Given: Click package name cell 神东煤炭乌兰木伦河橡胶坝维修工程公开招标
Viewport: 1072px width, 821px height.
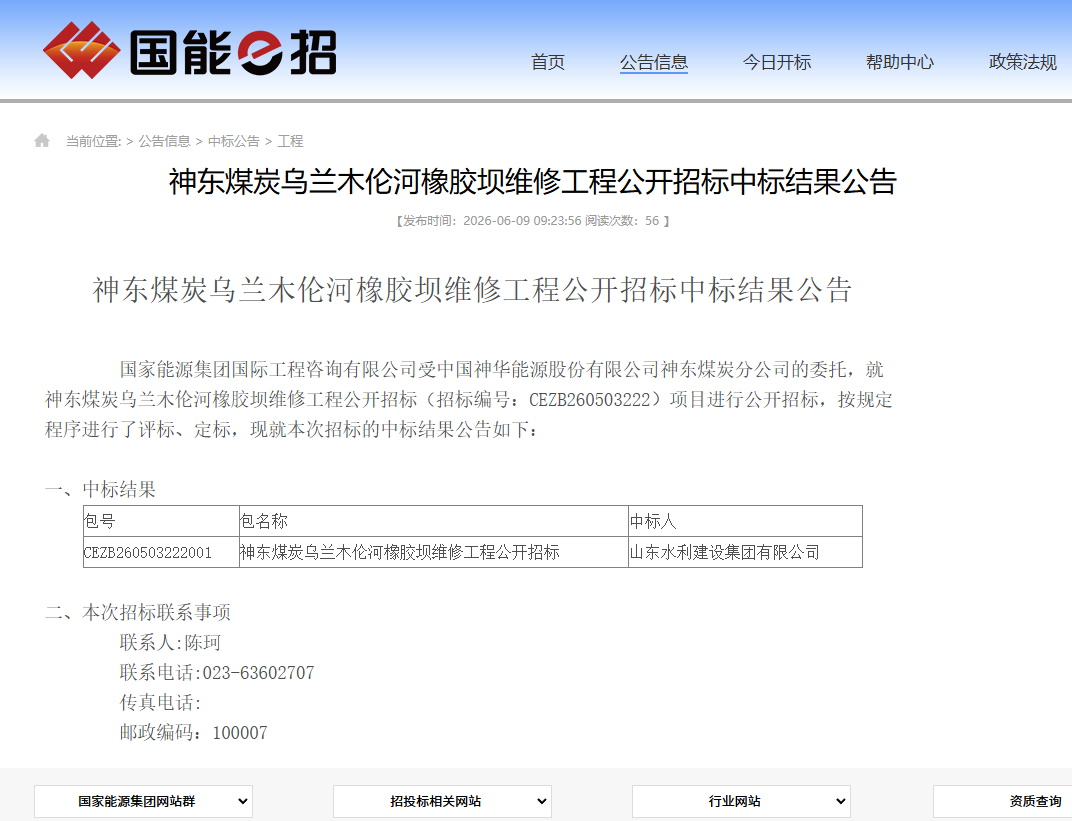Looking at the screenshot, I should 433,552.
